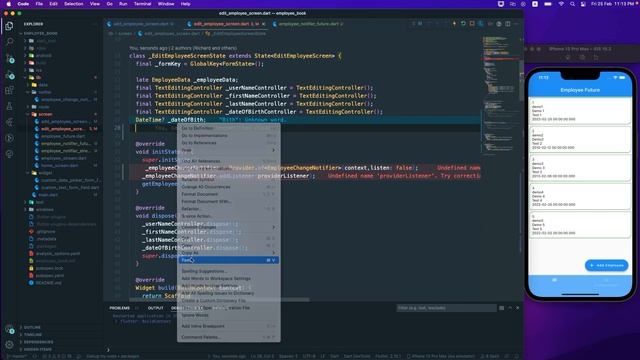This screenshot has width=640, height=360.
Task: Open main.dart in explorer
Action: coord(48,195)
